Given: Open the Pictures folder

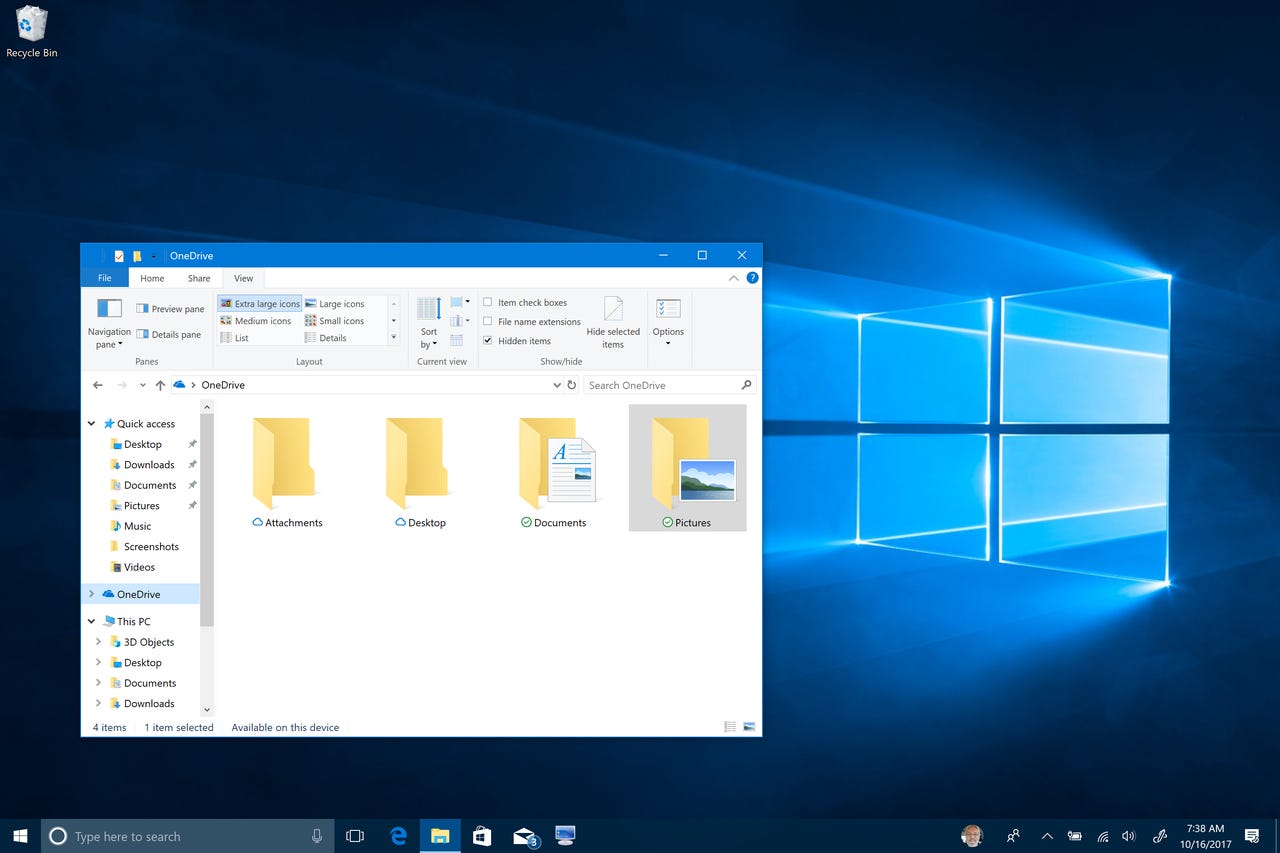Looking at the screenshot, I should (687, 465).
